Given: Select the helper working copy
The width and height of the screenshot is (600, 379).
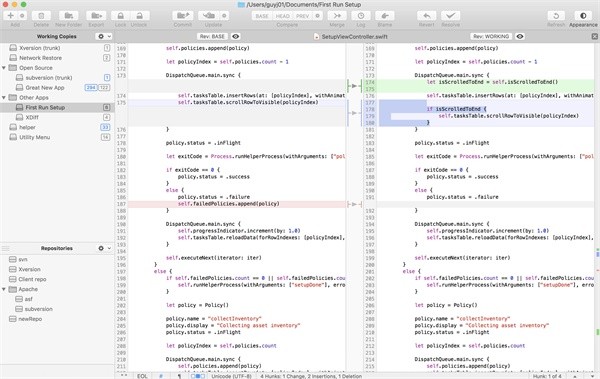Looking at the screenshot, I should pyautogui.click(x=57, y=127).
